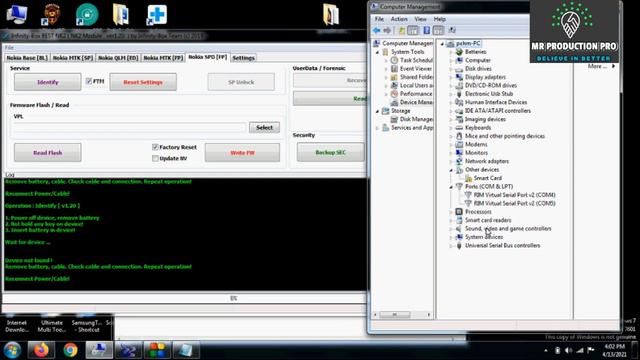
Task: Expand Universal Serial Bus controllers
Action: click(x=451, y=246)
